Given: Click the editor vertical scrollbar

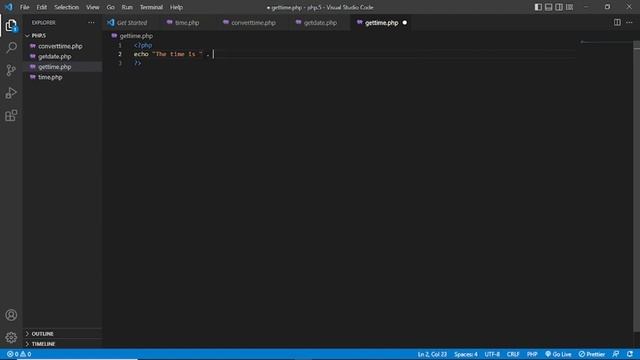Looking at the screenshot, I should (x=636, y=187).
